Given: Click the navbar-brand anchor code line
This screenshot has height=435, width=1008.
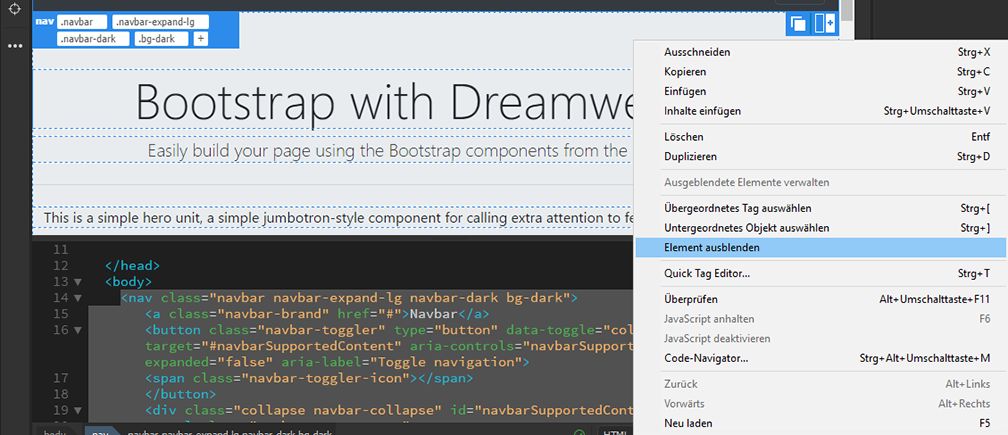Looking at the screenshot, I should click(317, 314).
